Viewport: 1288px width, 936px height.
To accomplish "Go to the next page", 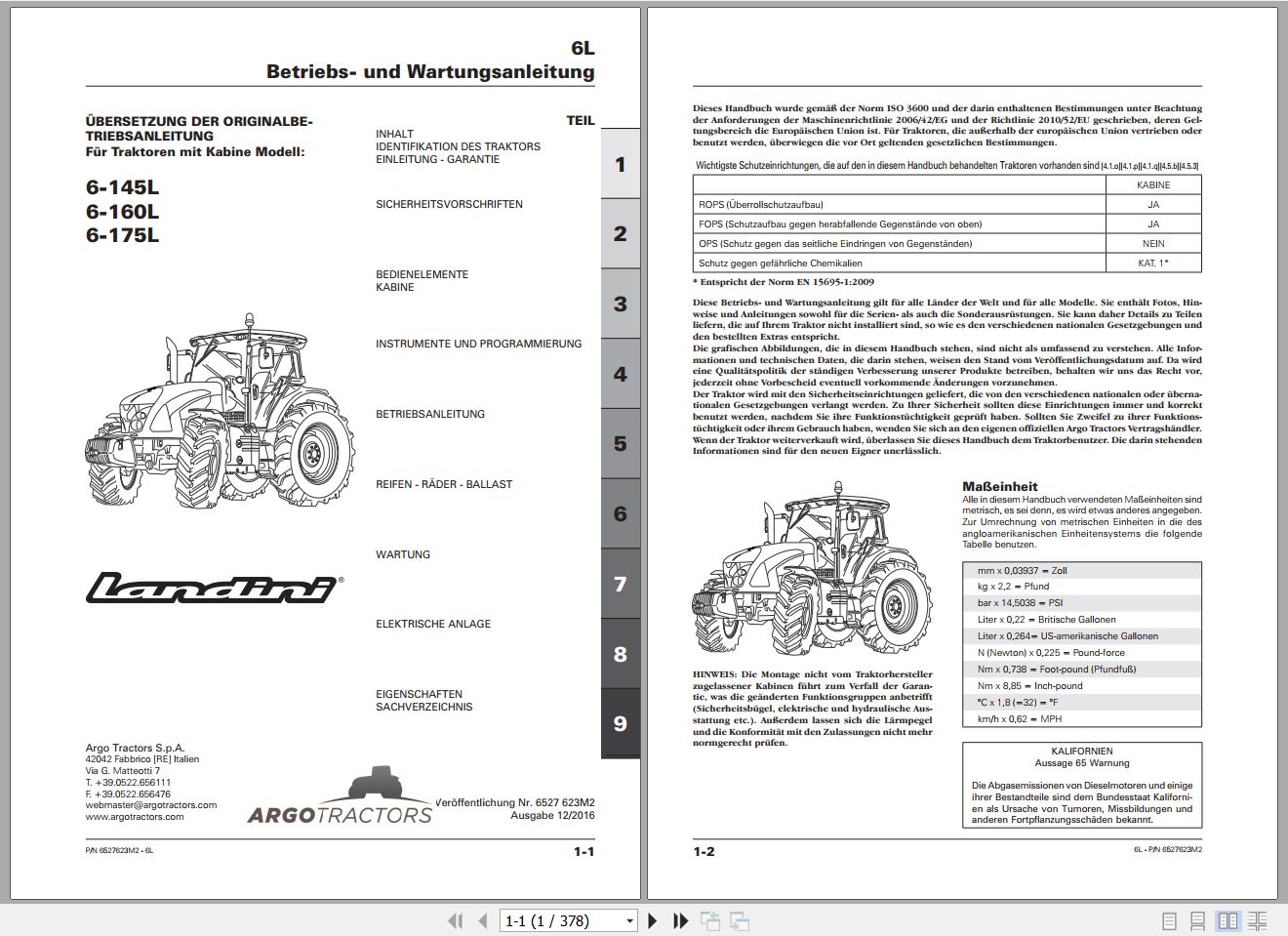I will (x=653, y=920).
